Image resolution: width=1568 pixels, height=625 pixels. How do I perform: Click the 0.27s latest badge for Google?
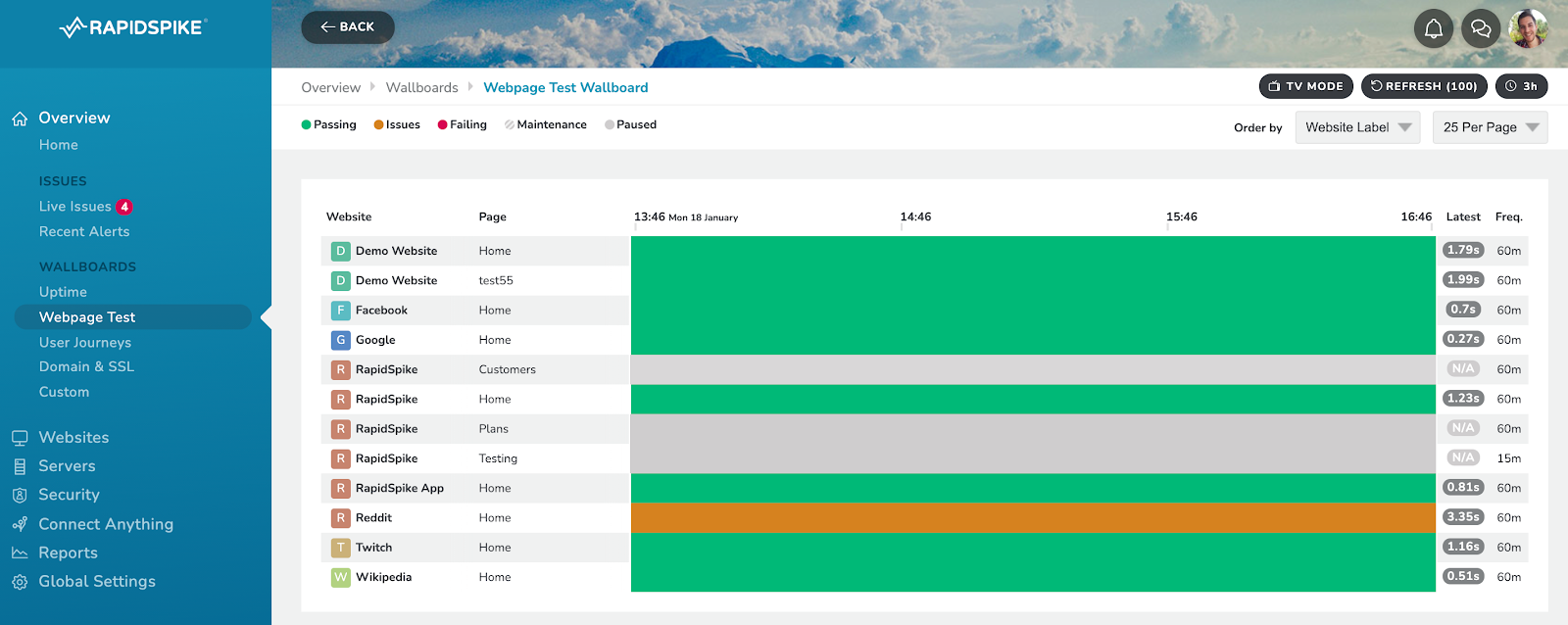pos(1463,339)
